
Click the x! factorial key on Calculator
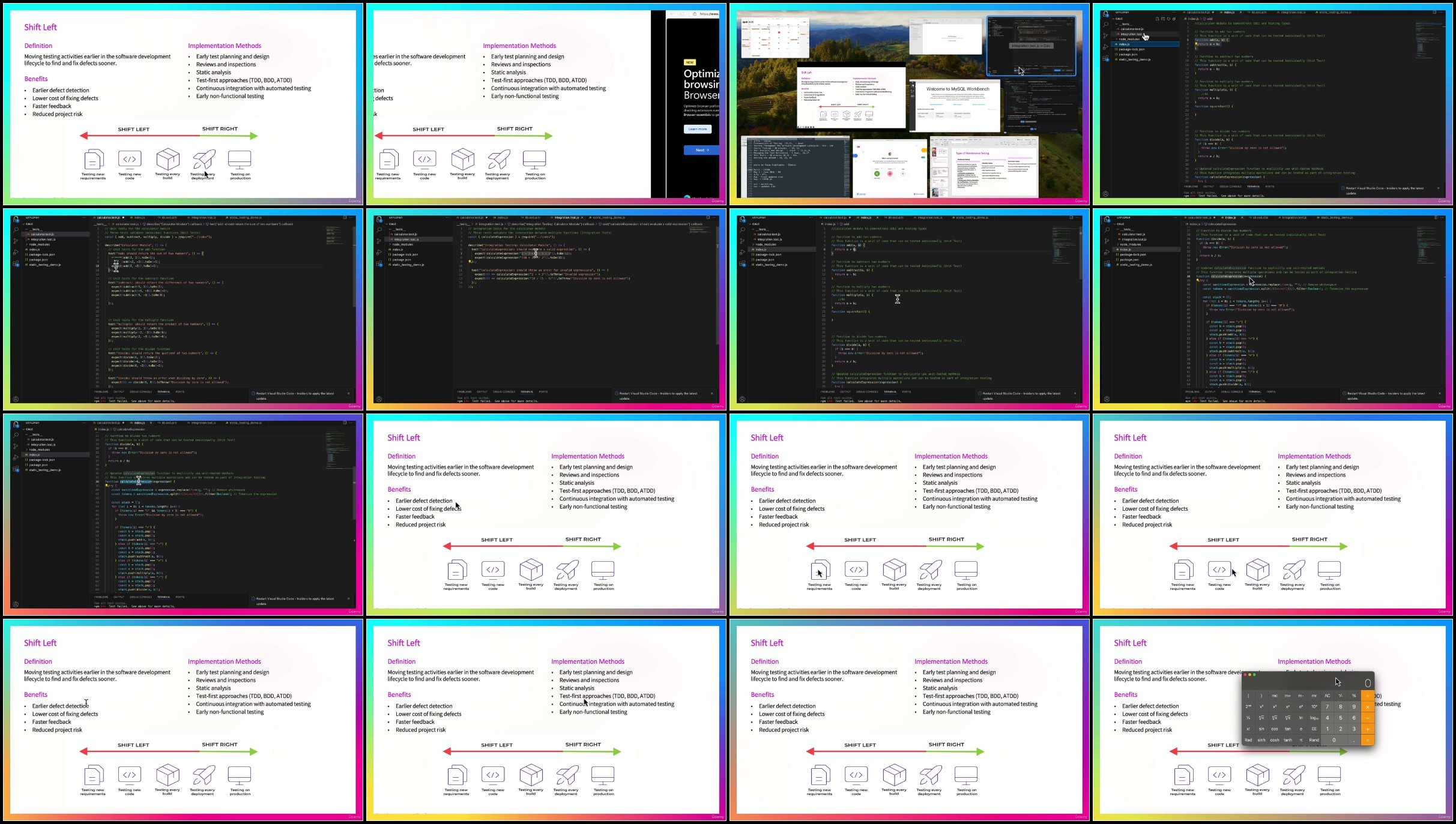point(1248,729)
